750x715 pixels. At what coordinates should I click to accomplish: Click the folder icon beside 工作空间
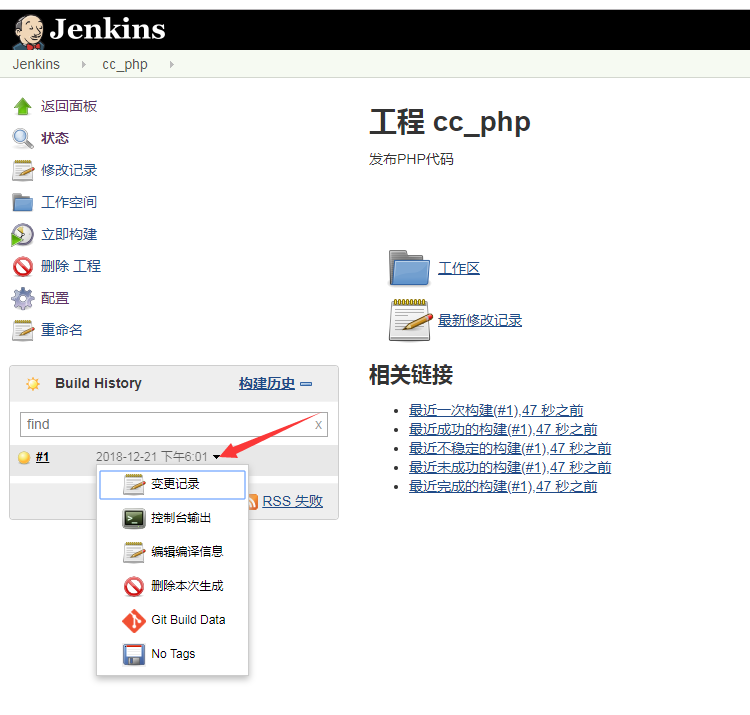click(22, 202)
